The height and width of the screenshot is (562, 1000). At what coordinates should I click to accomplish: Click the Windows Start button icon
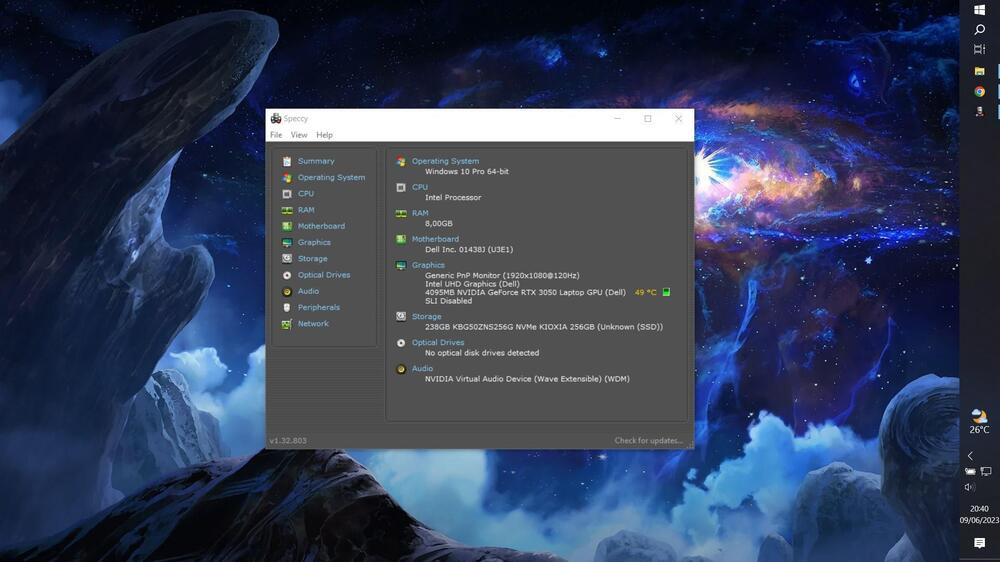[x=980, y=10]
